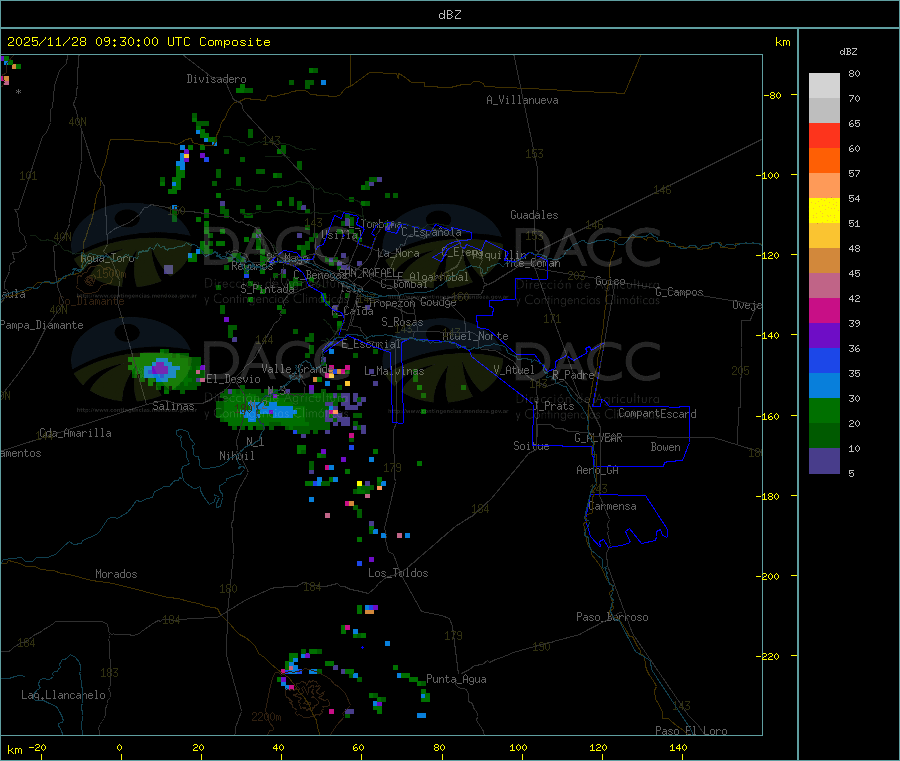Click the 'J_Prats' label
The width and height of the screenshot is (900, 761).
click(553, 406)
